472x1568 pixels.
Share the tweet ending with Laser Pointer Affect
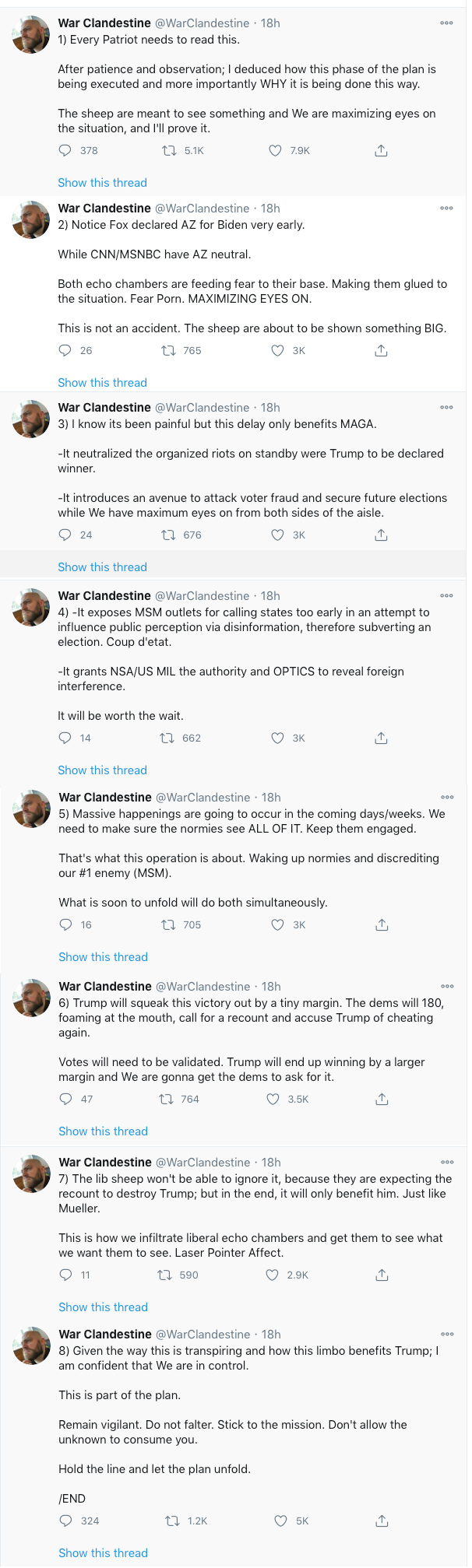(x=382, y=1275)
